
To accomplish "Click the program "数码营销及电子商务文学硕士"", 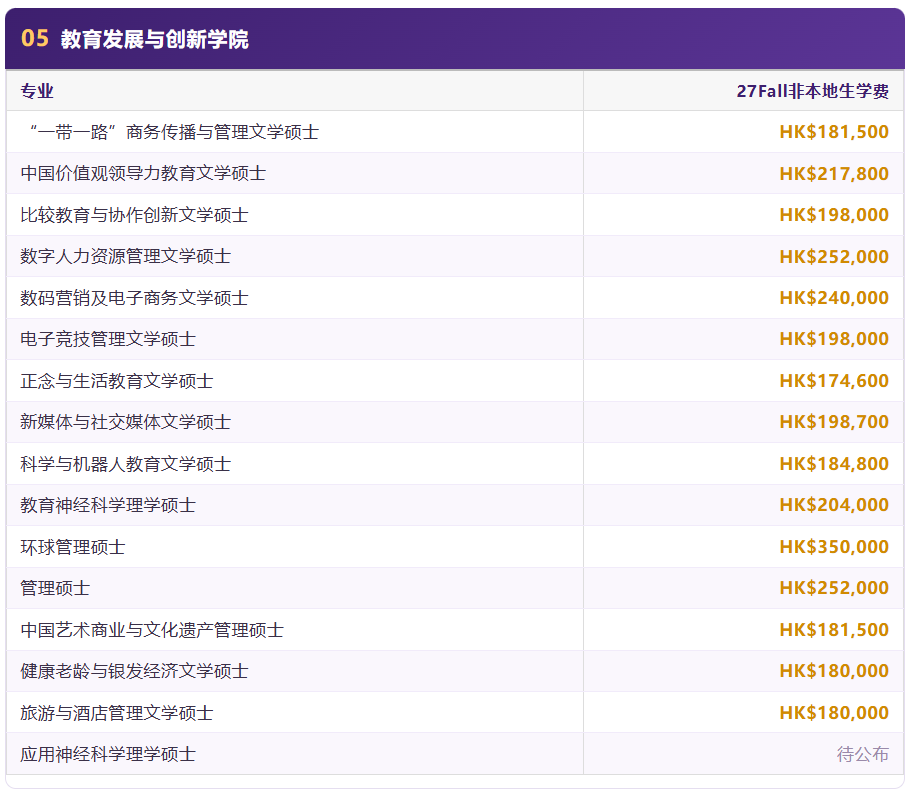I will [134, 298].
